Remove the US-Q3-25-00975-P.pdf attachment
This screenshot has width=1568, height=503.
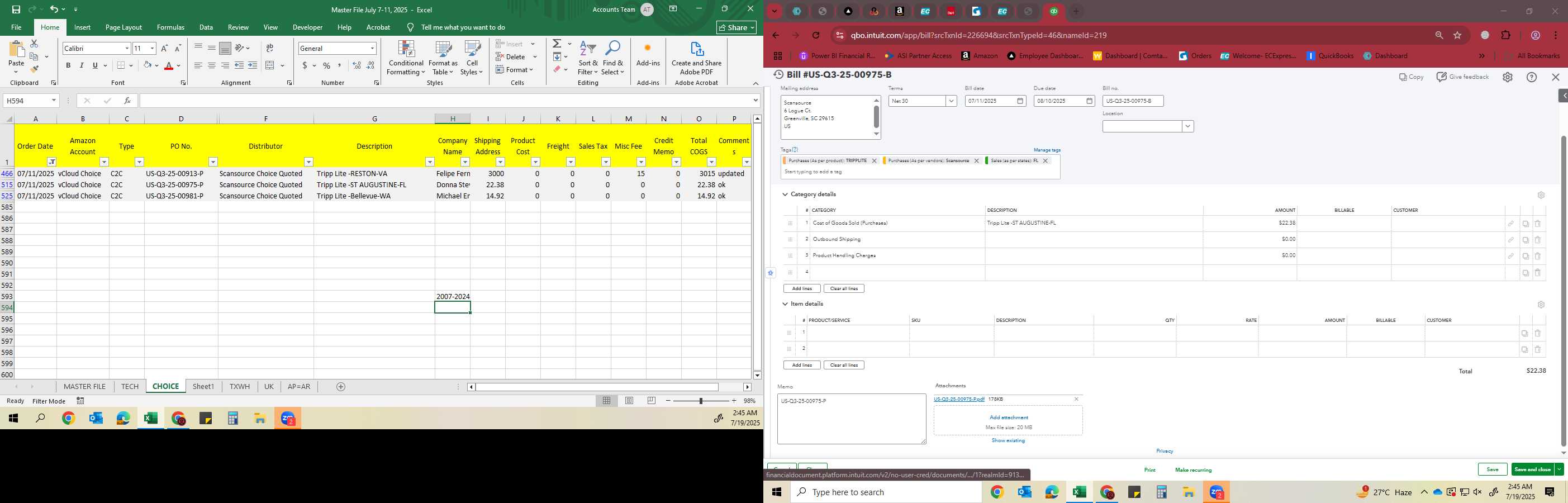point(1076,400)
